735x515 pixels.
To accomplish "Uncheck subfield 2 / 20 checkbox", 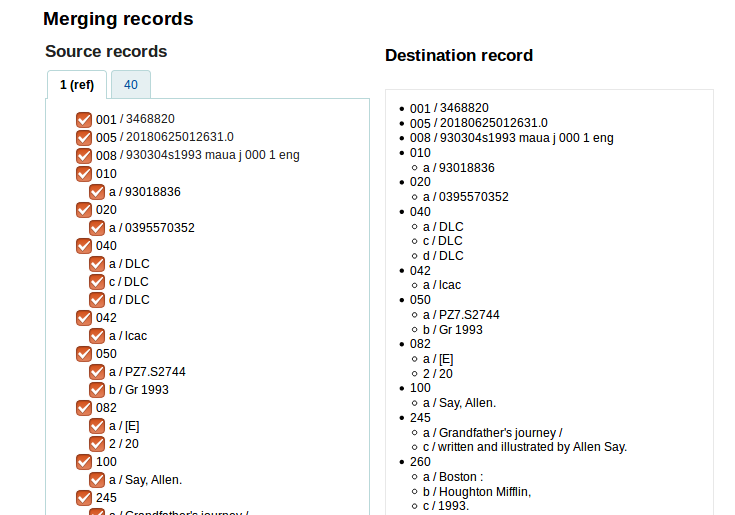I will (97, 444).
